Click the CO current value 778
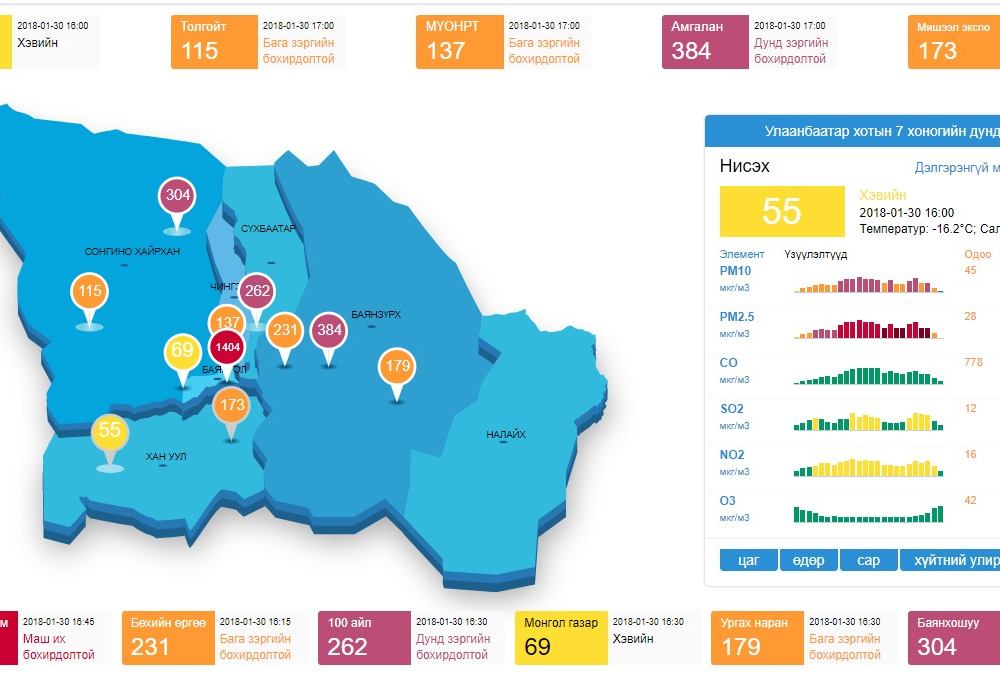Image resolution: width=1000 pixels, height=691 pixels. pyautogui.click(x=973, y=362)
